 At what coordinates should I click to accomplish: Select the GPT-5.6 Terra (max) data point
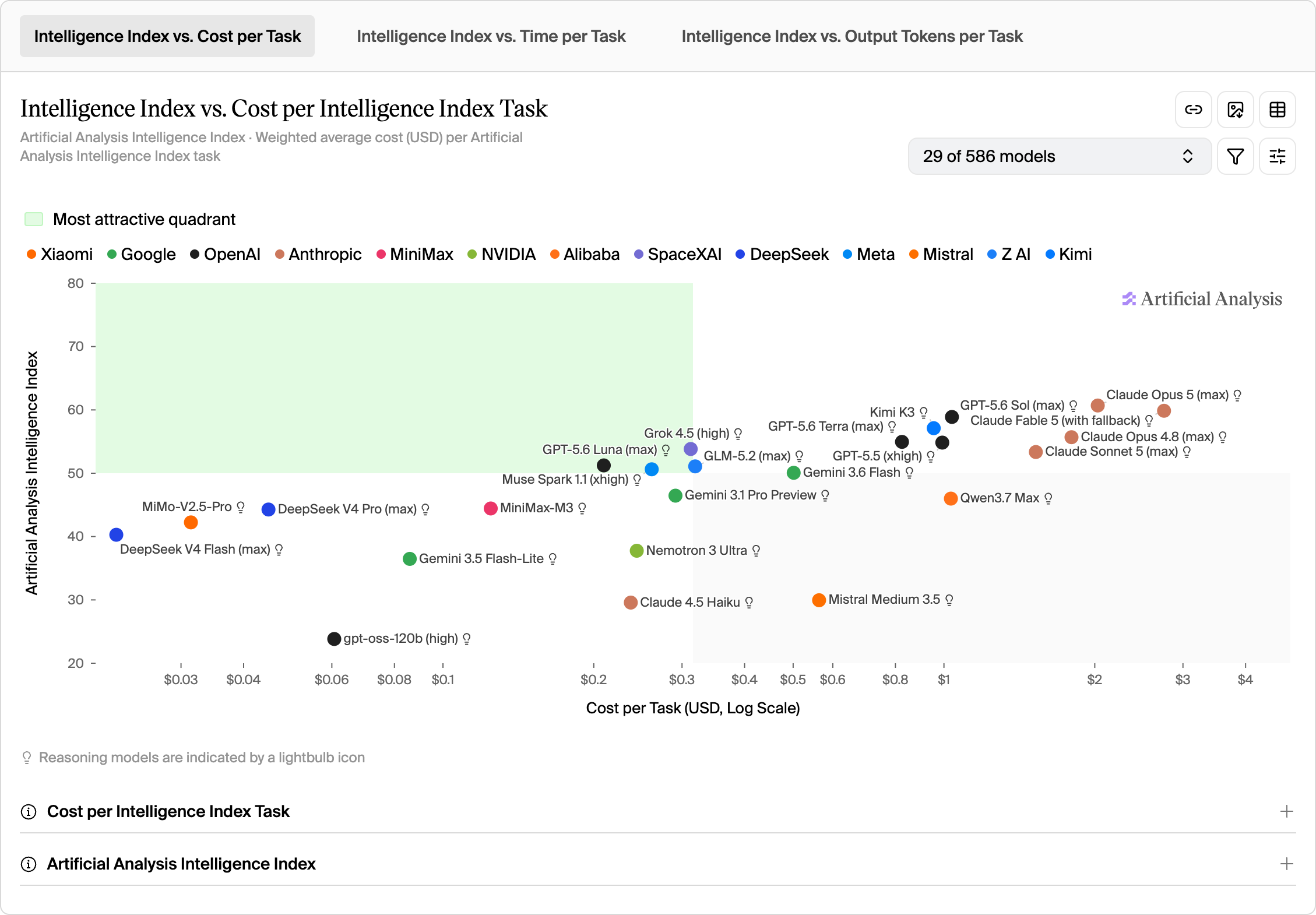click(x=902, y=442)
